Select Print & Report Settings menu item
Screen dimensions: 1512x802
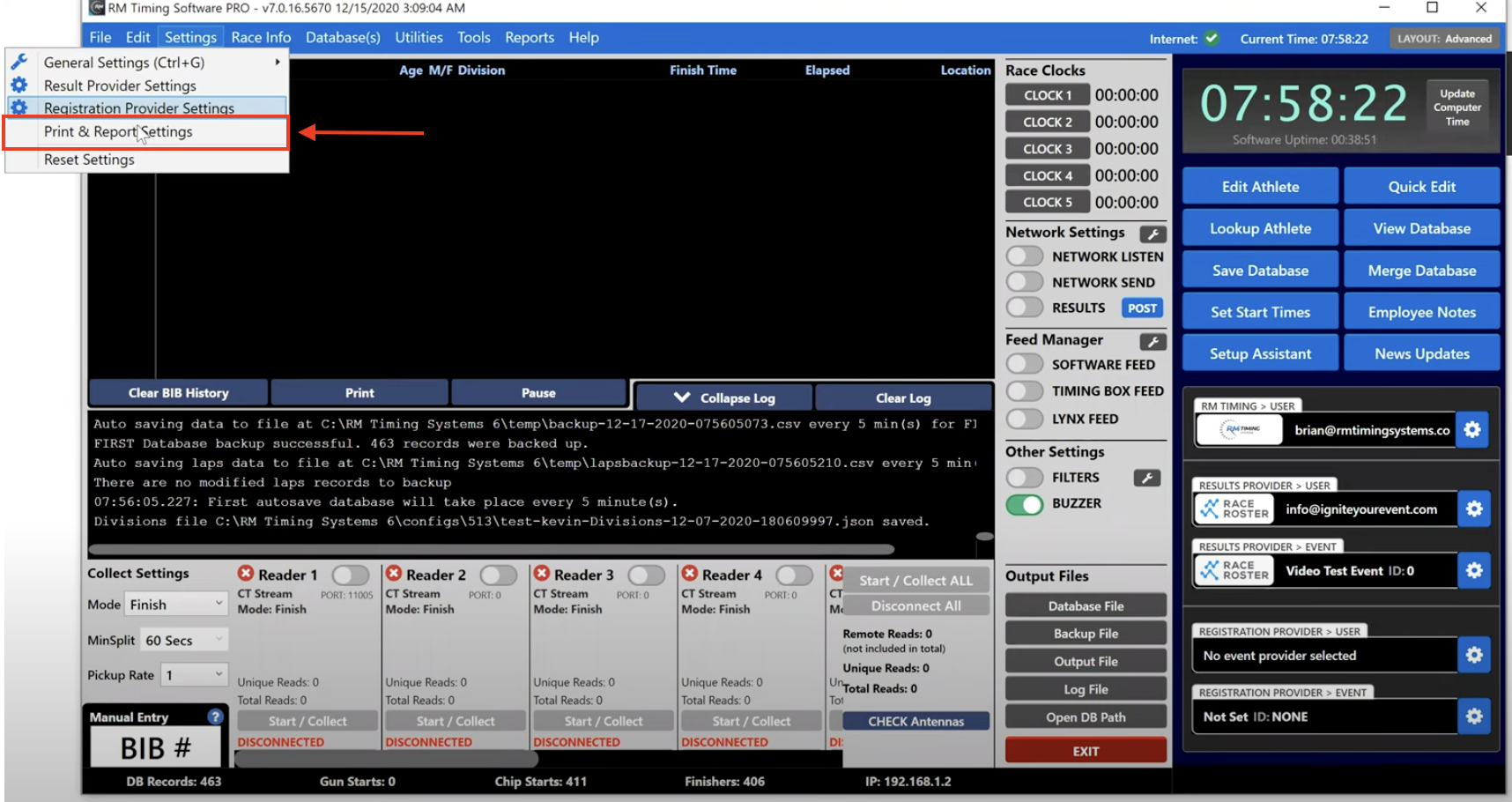point(118,132)
